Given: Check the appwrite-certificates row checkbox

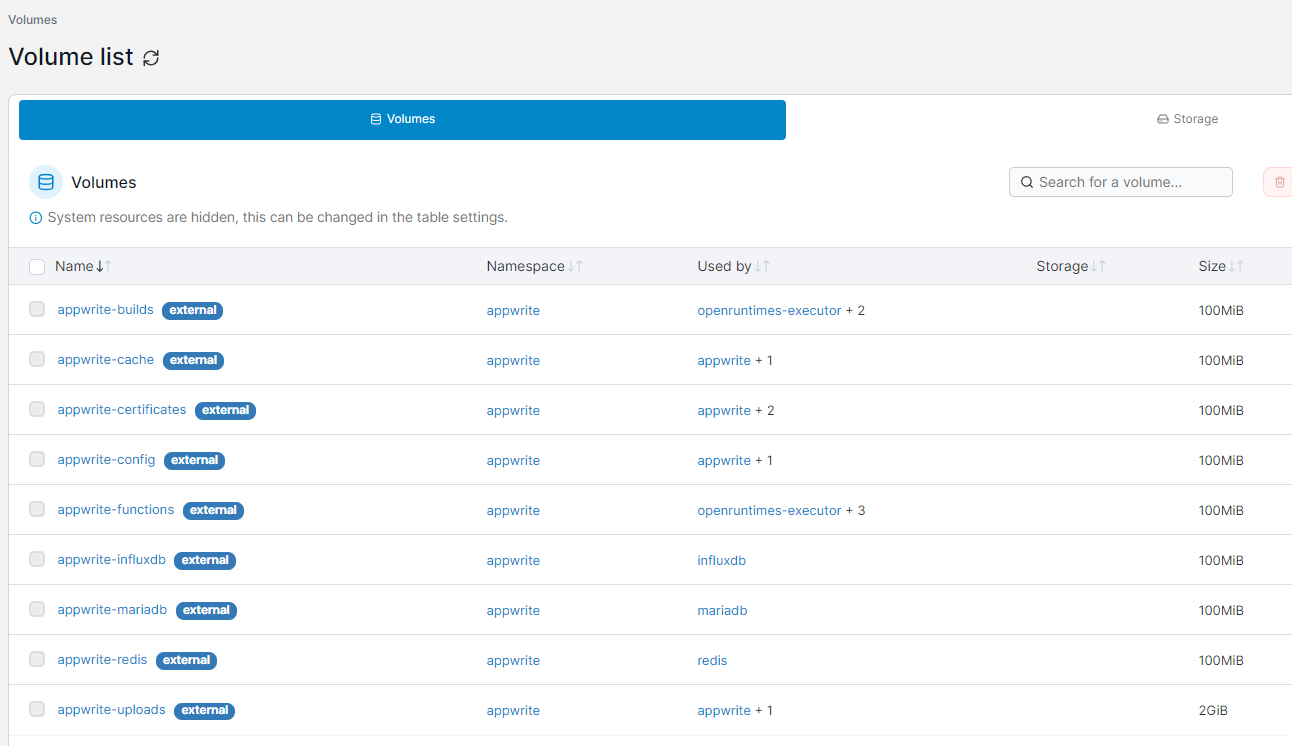Looking at the screenshot, I should (37, 409).
